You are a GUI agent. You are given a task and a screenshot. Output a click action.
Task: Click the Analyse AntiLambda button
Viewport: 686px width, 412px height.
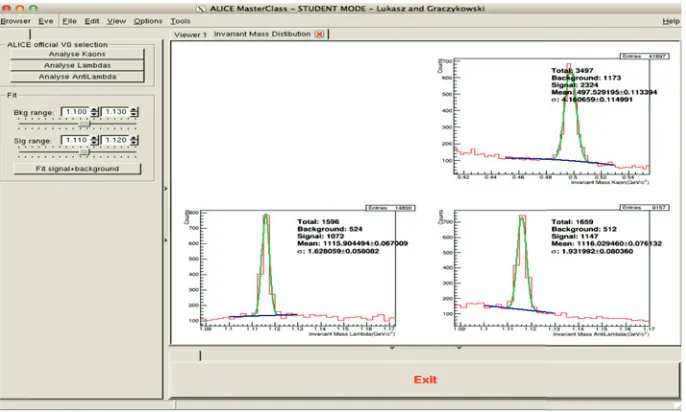(77, 77)
